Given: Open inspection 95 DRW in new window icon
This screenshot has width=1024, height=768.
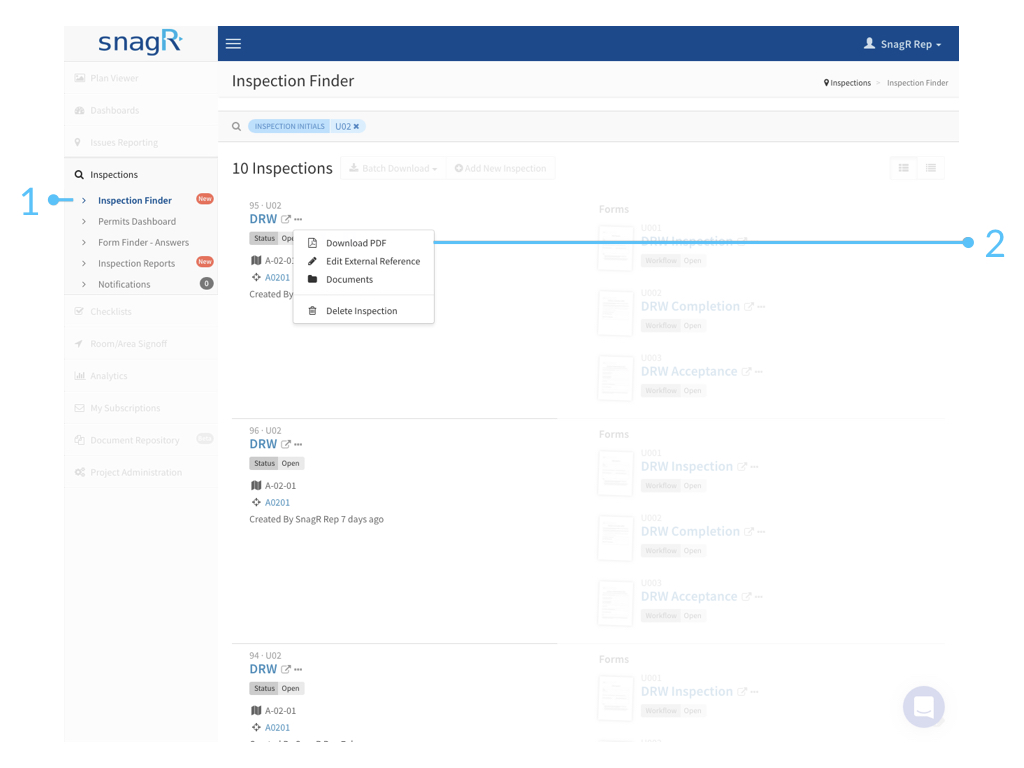Looking at the screenshot, I should tap(285, 219).
